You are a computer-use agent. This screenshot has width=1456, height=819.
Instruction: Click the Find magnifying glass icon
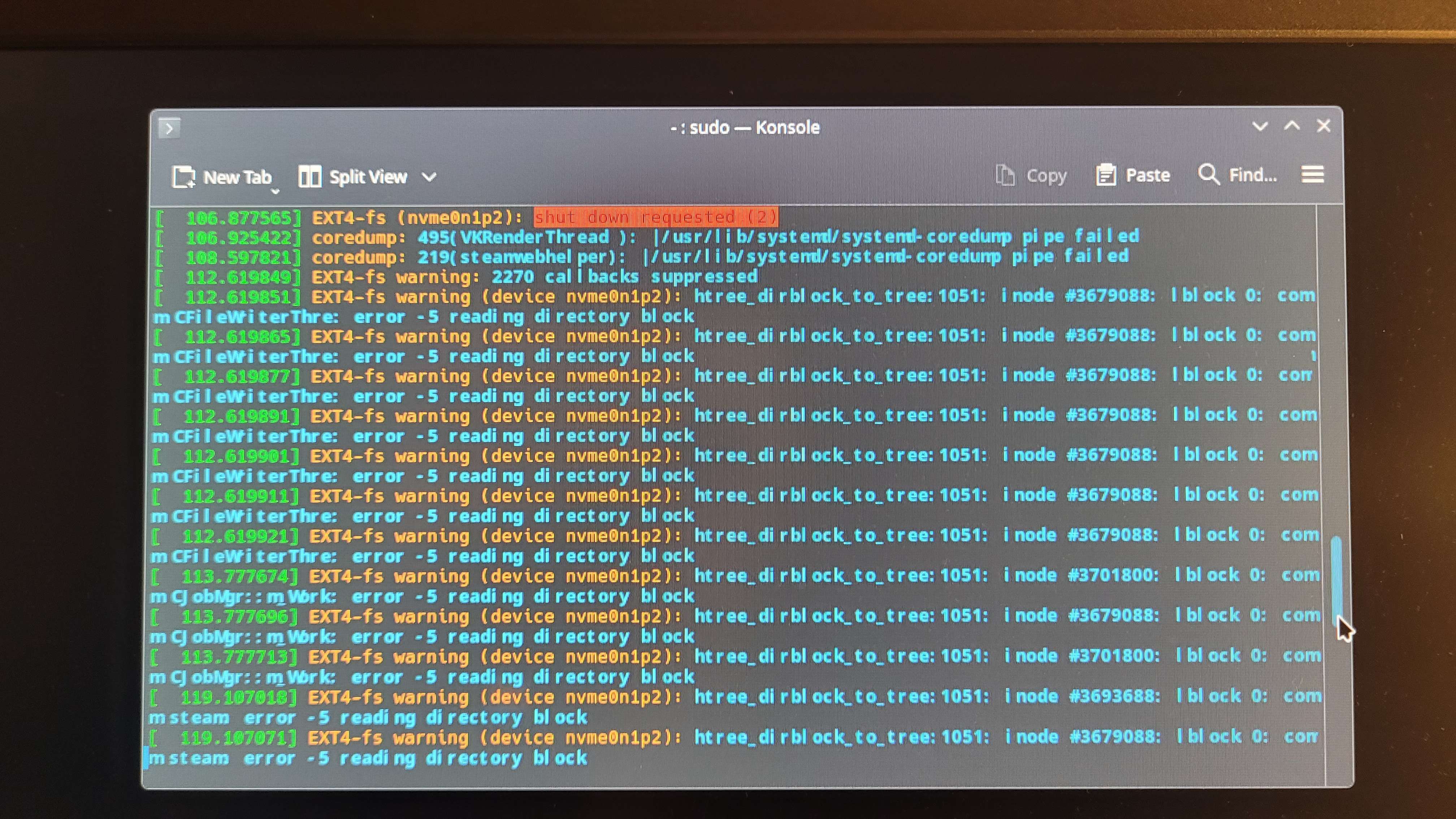pos(1208,175)
